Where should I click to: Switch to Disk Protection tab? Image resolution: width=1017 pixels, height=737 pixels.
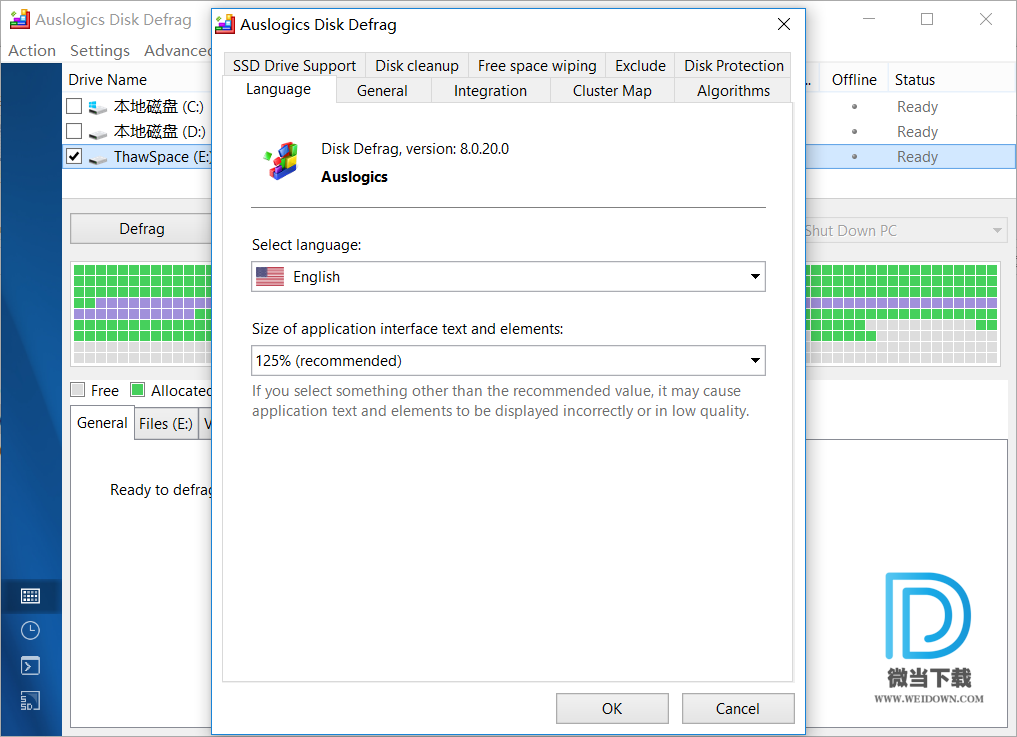[734, 66]
